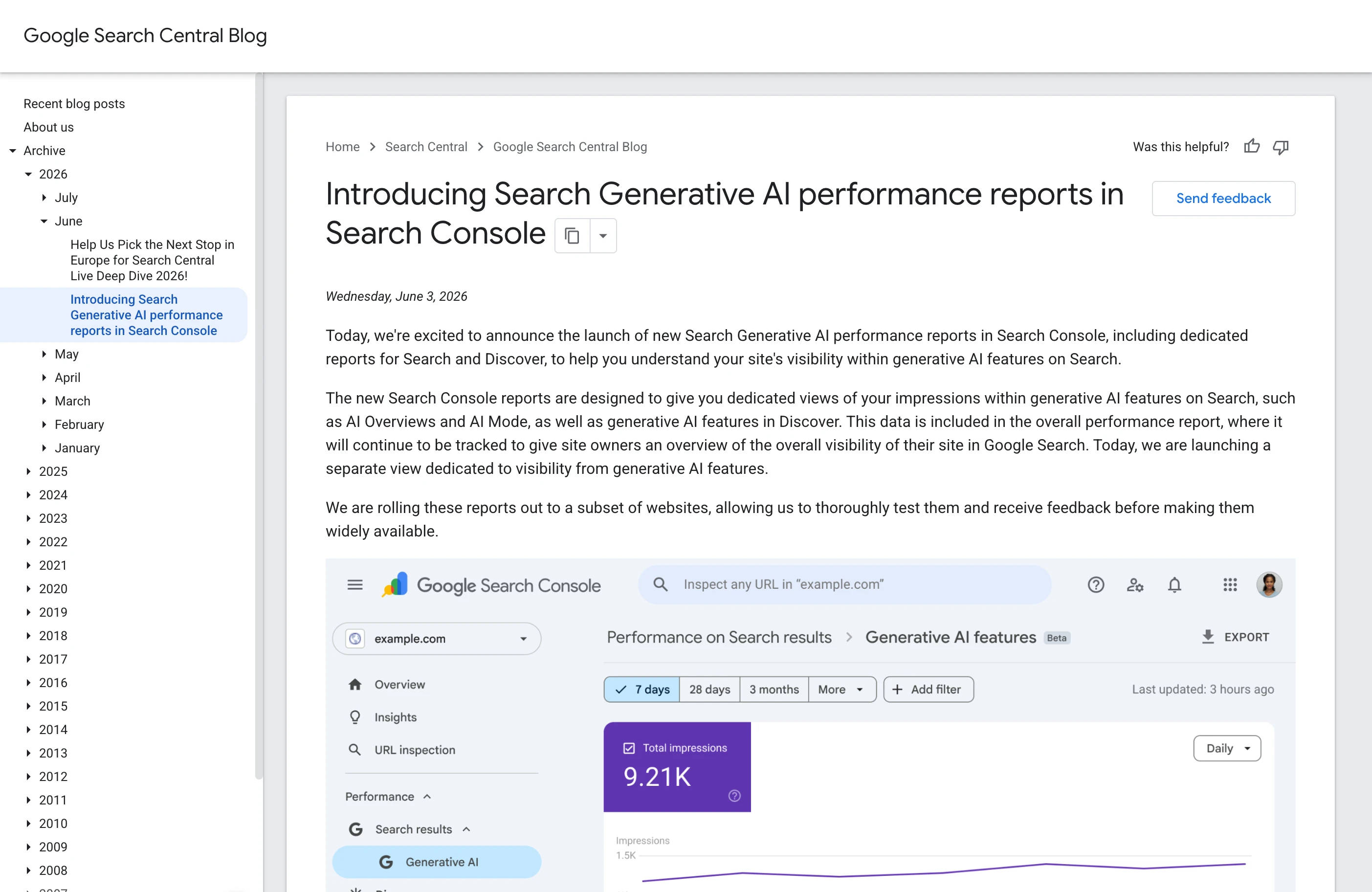Viewport: 1372px width, 892px height.
Task: Expand the 2019 archive year
Action: [x=28, y=612]
